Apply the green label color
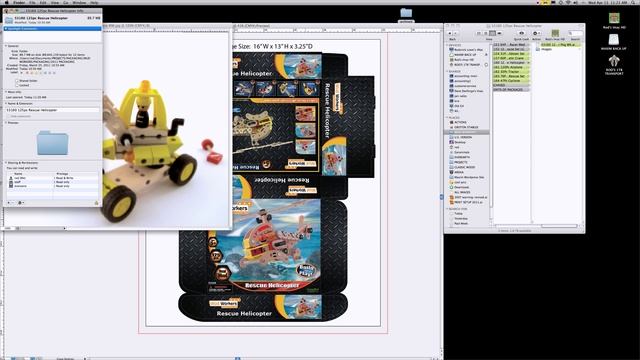 click(x=41, y=73)
